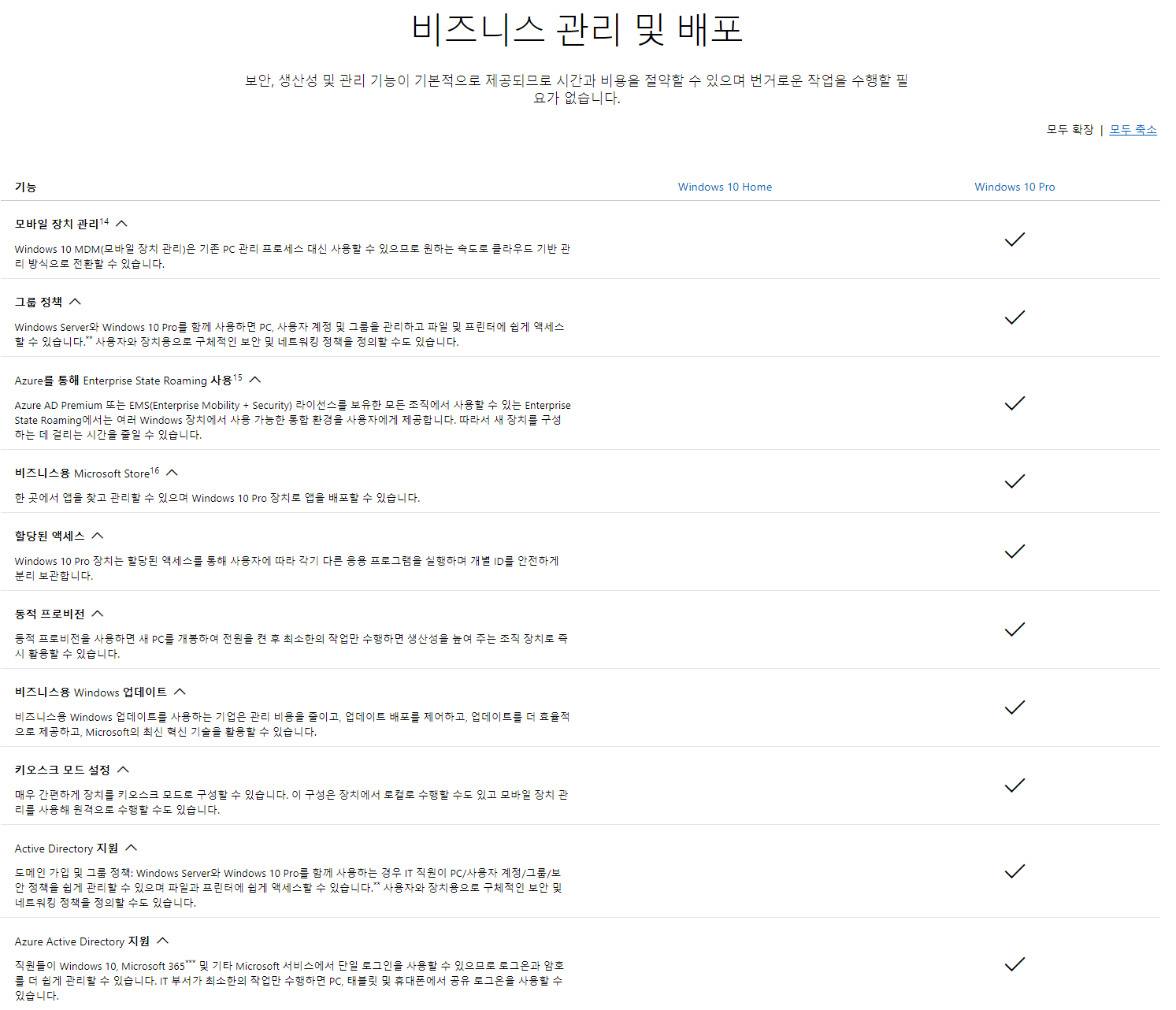The image size is (1176, 1010).
Task: Collapse the 할당된 액세스 section
Action: [x=97, y=535]
